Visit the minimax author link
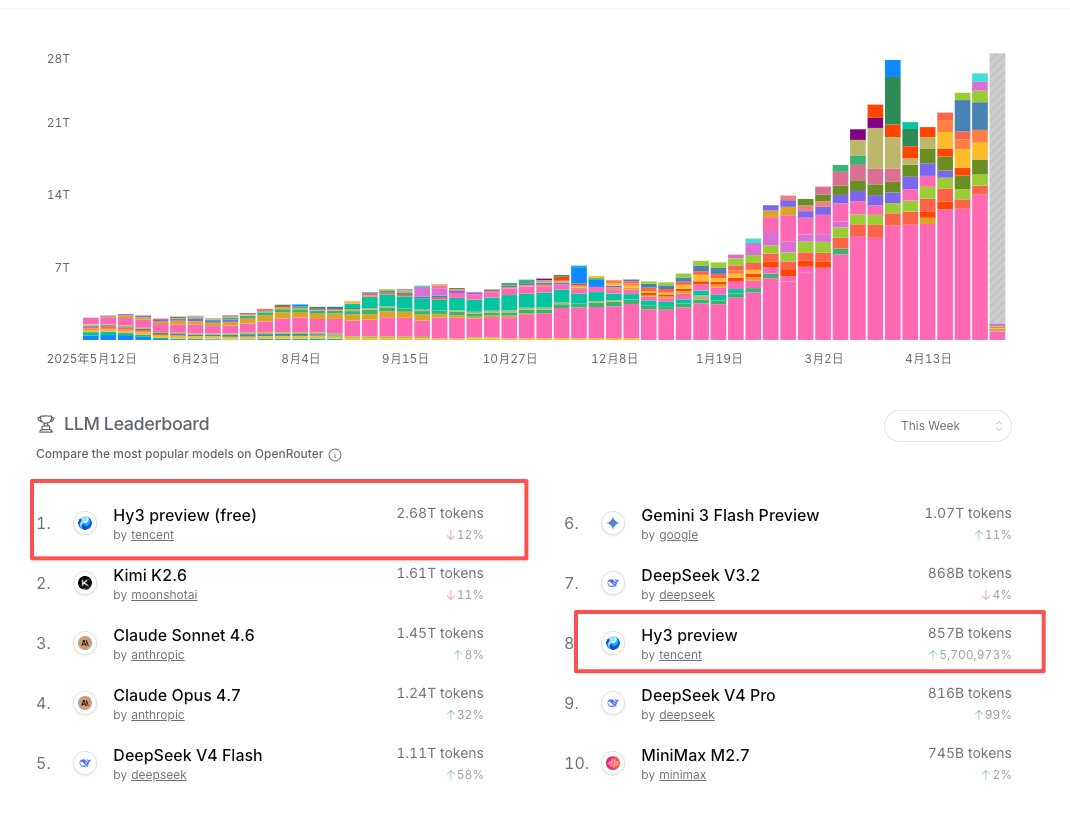 [682, 775]
